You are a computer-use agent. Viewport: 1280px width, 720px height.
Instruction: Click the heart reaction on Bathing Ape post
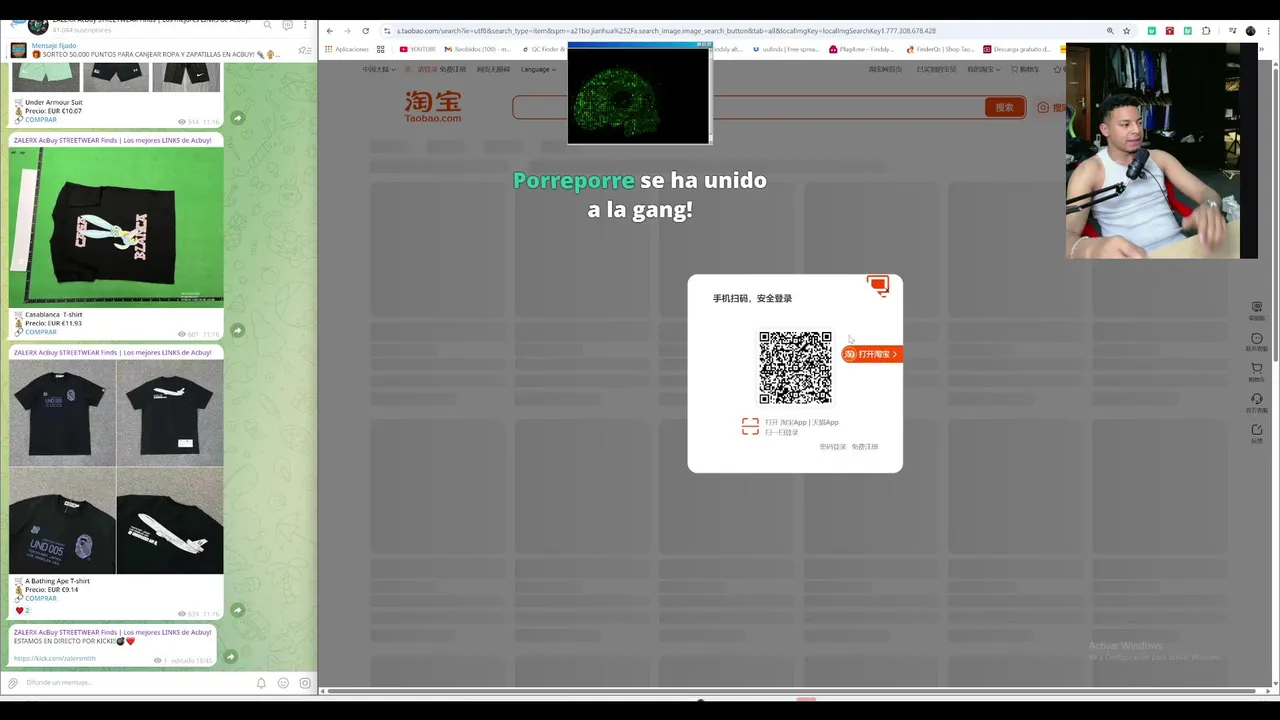coord(22,610)
